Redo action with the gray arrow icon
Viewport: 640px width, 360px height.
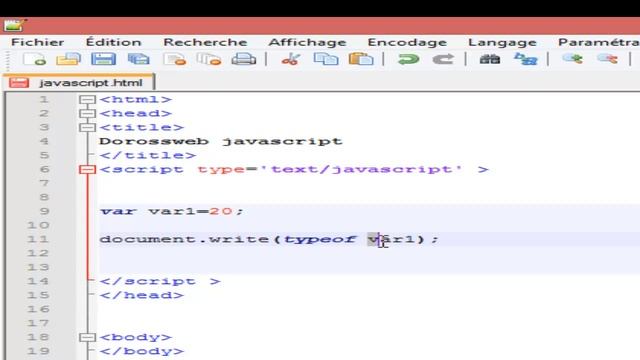pos(443,59)
